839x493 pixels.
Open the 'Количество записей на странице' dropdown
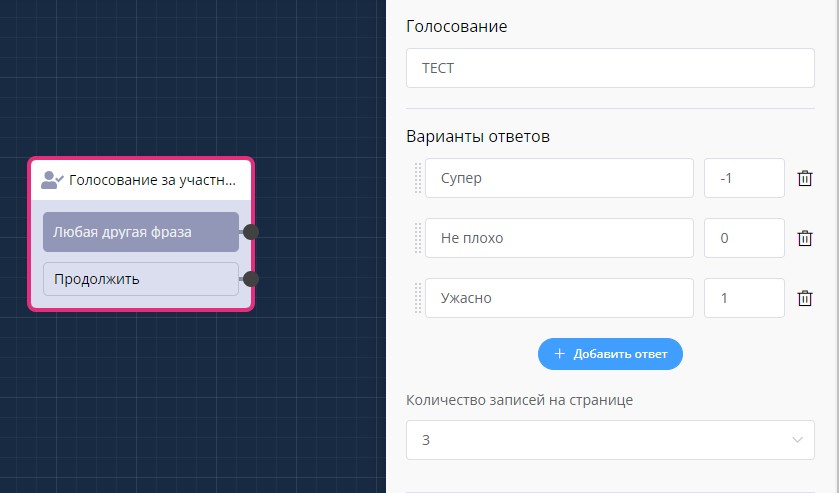tap(609, 440)
